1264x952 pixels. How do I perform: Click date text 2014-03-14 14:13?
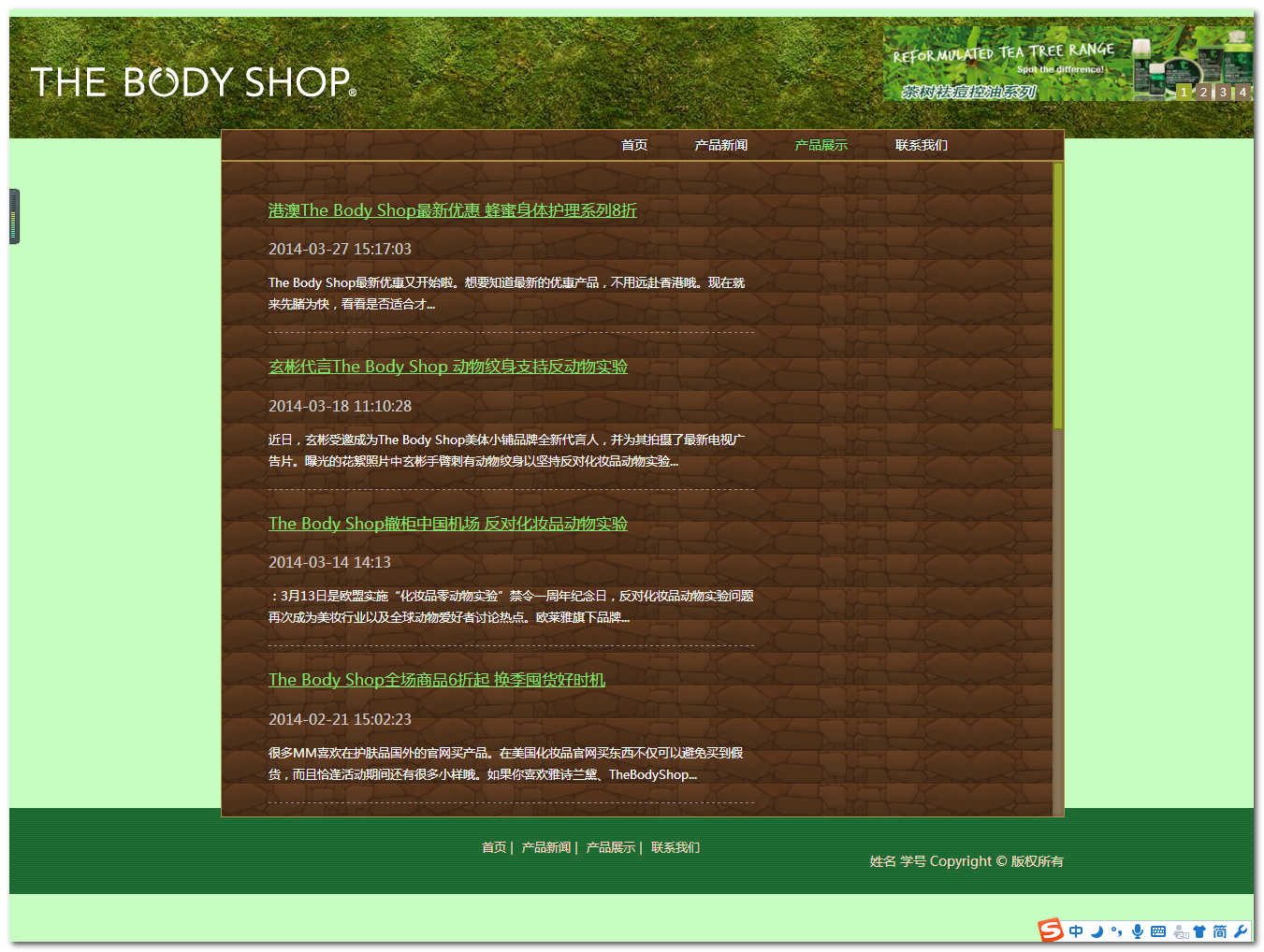coord(329,562)
